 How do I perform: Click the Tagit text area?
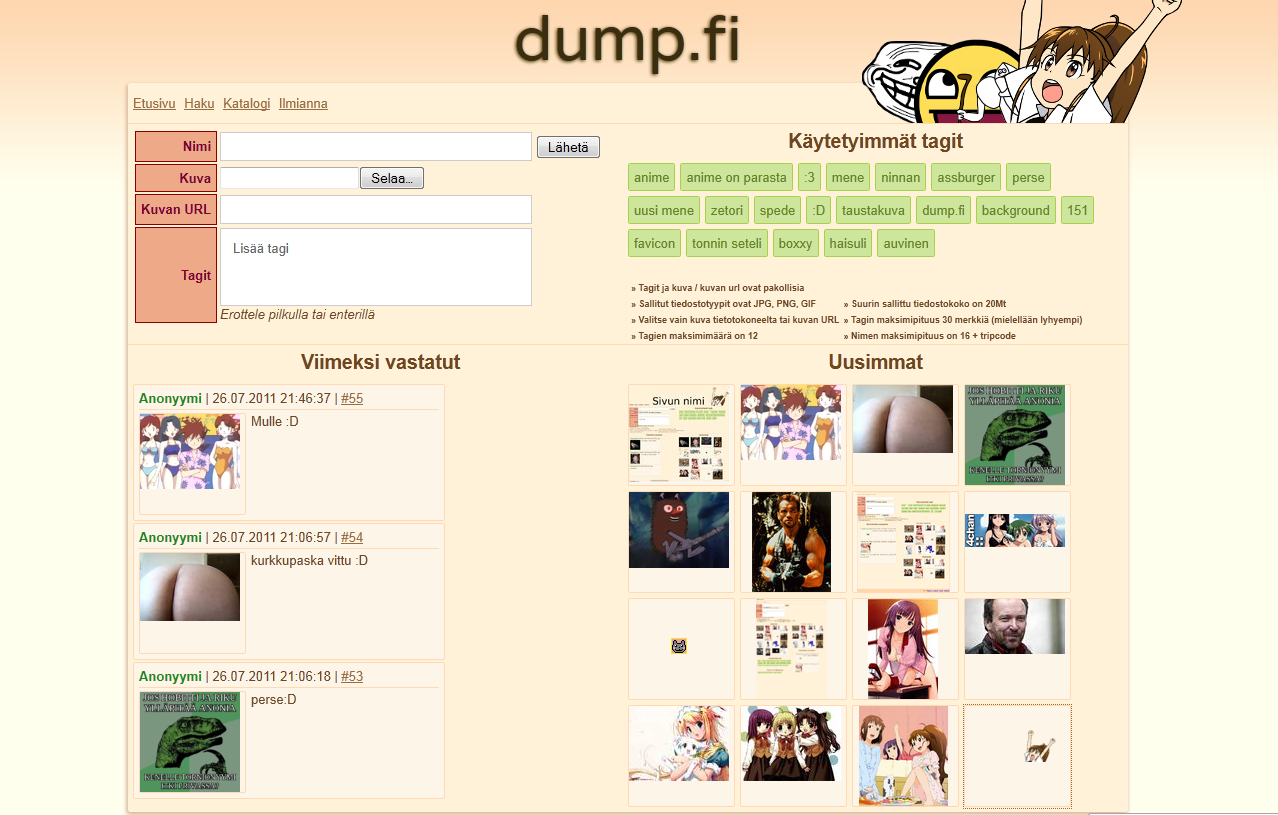[375, 267]
